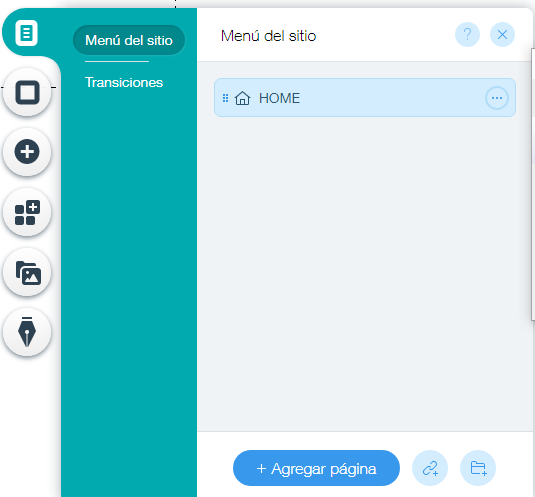Click the house icon next to HOME
This screenshot has width=535, height=497.
pyautogui.click(x=242, y=98)
